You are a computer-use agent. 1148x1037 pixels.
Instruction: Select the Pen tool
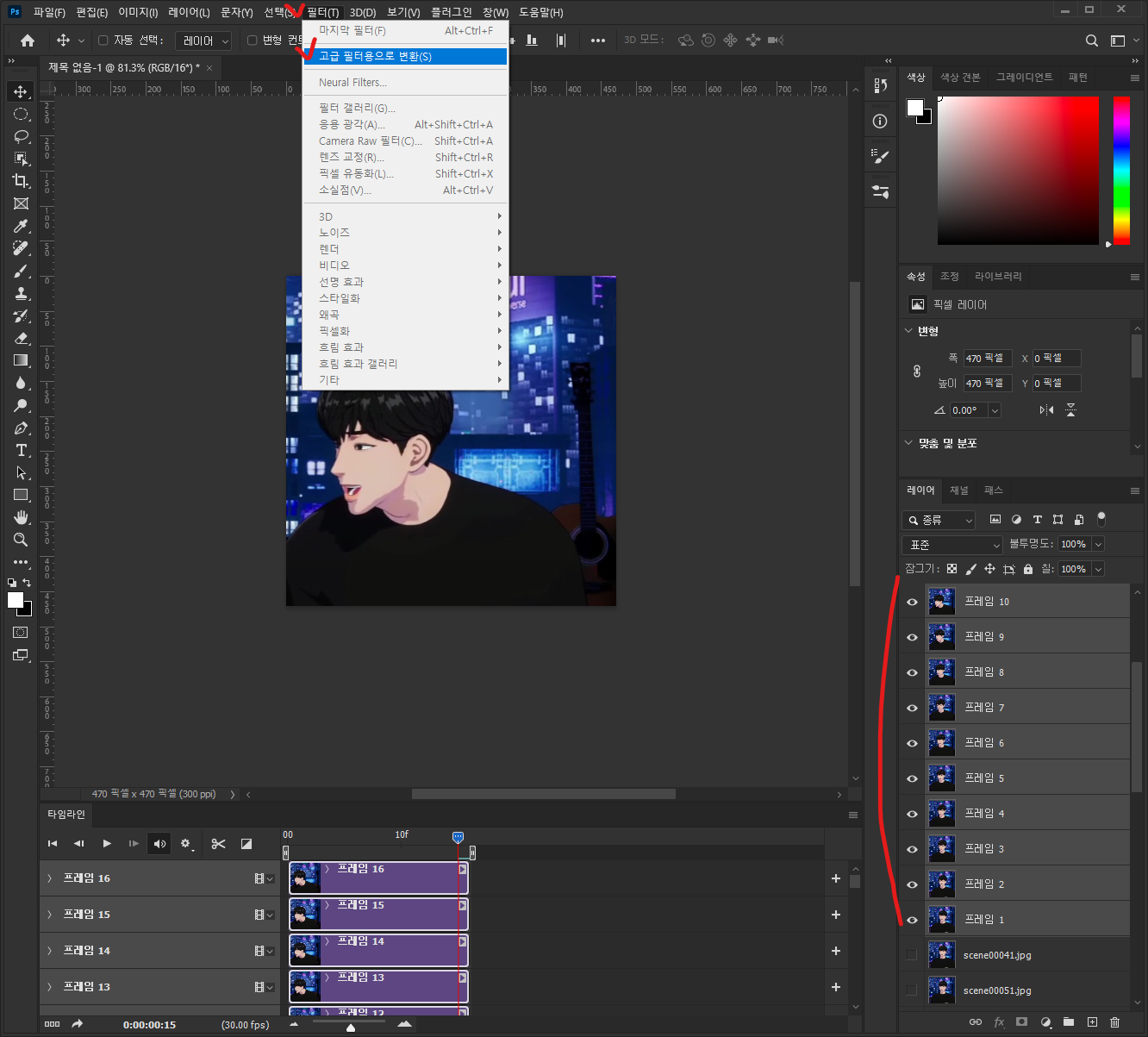coord(21,428)
